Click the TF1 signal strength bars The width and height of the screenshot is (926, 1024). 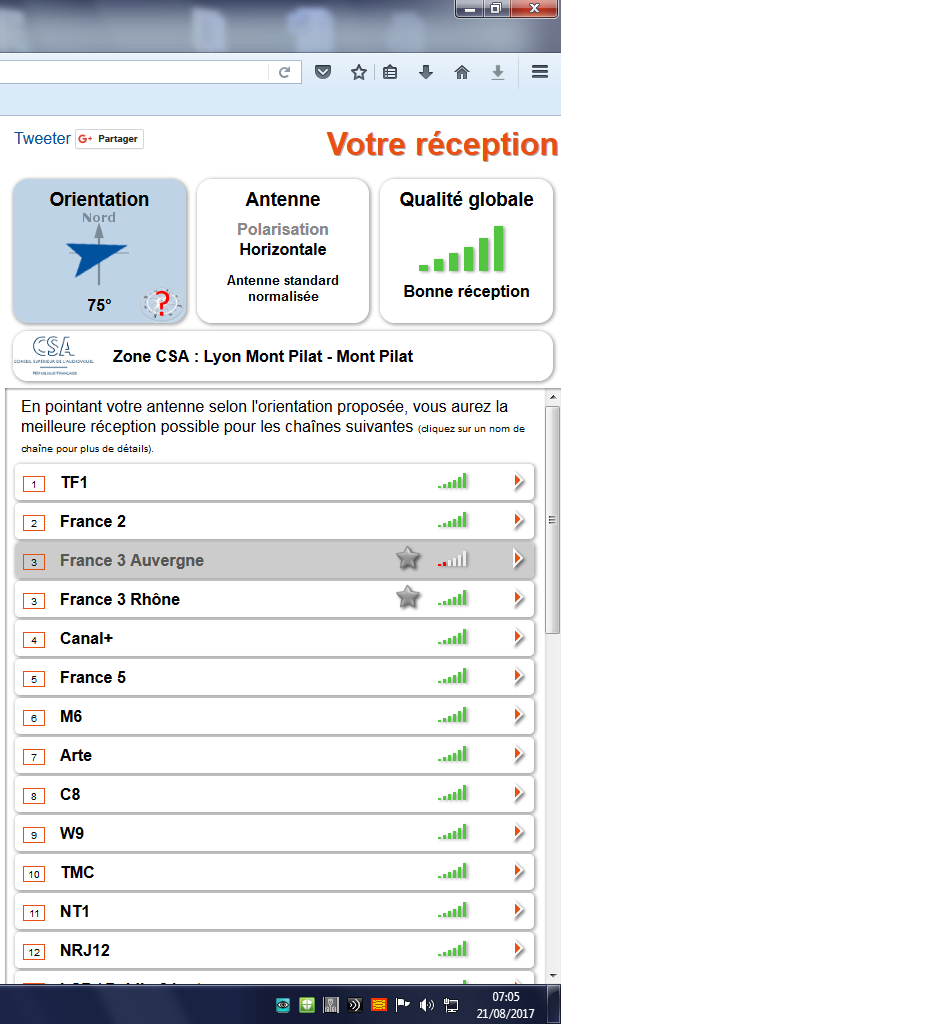(x=453, y=481)
